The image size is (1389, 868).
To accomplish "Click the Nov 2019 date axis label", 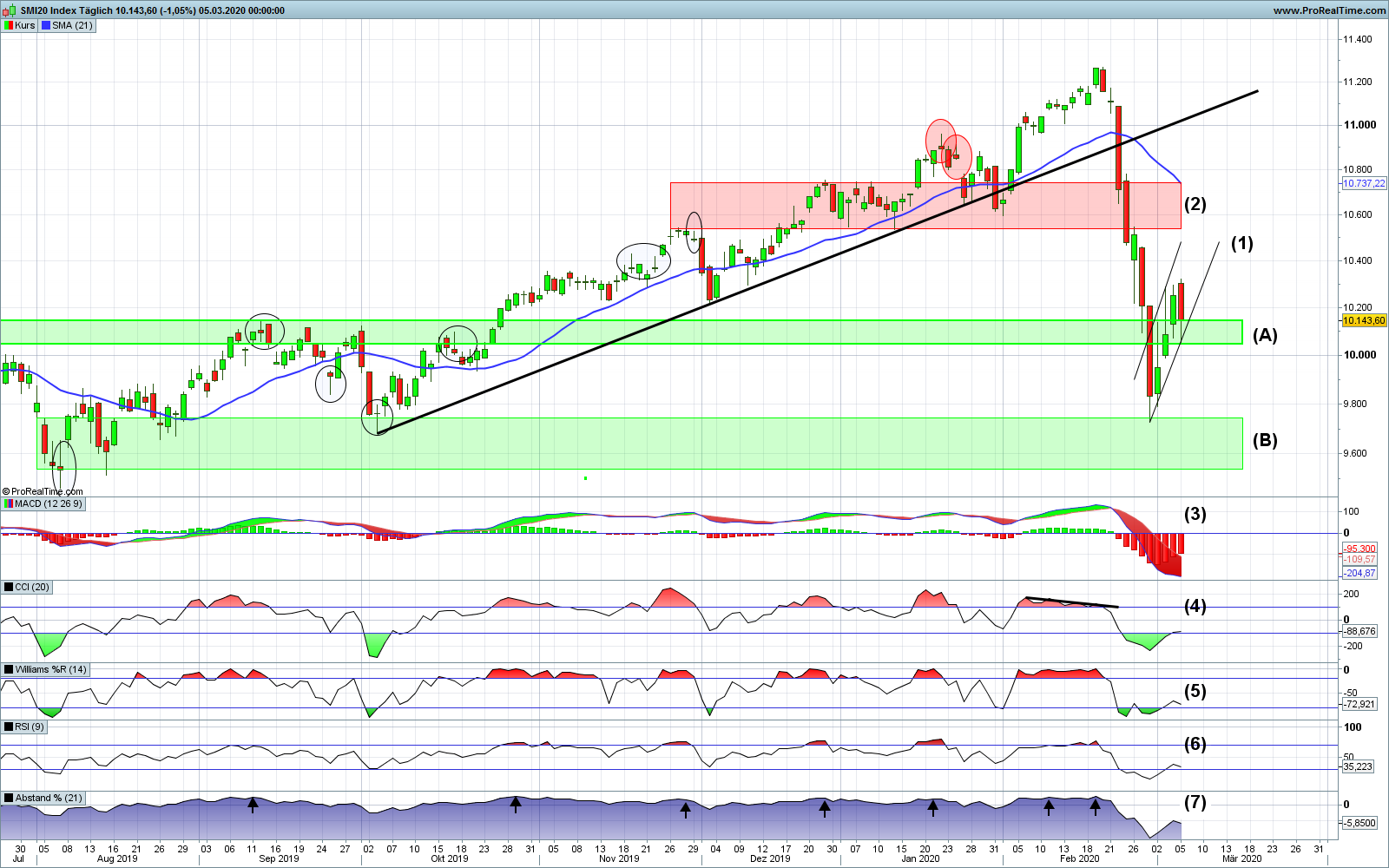I will click(619, 858).
